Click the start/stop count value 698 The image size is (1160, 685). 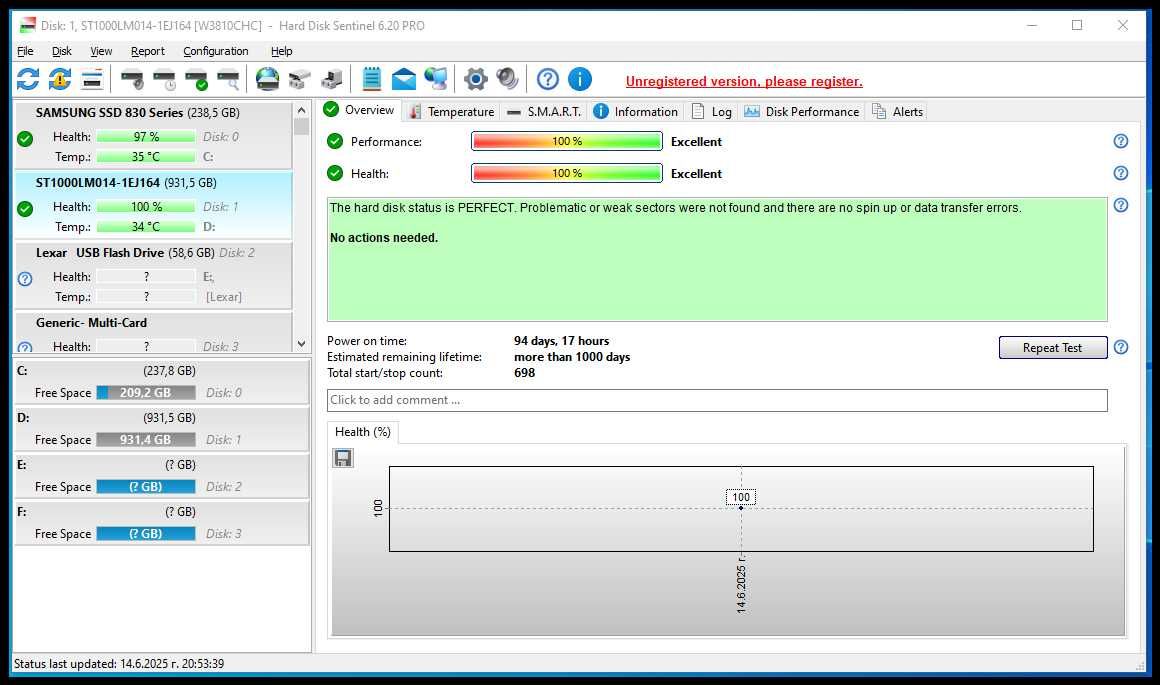click(525, 373)
